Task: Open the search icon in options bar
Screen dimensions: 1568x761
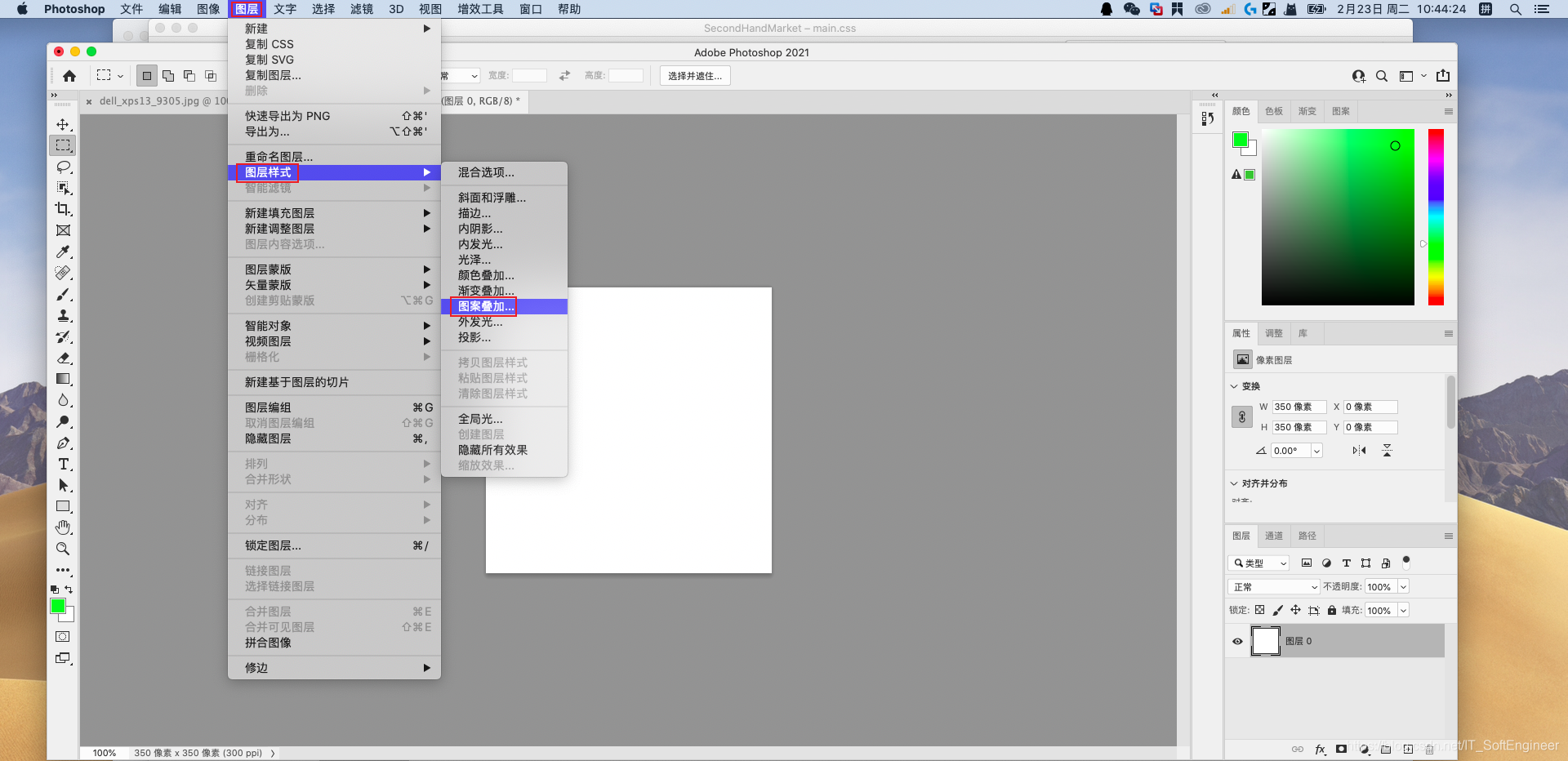Action: [1382, 76]
